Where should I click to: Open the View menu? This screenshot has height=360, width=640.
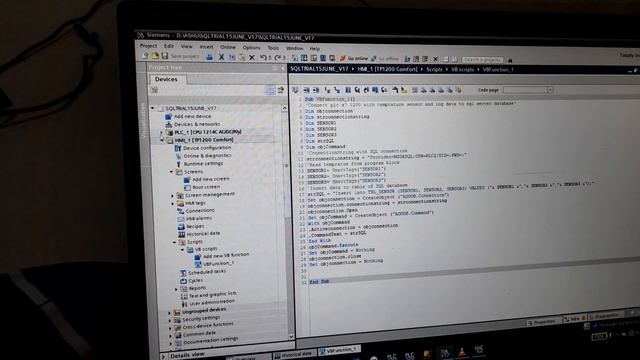coord(187,47)
